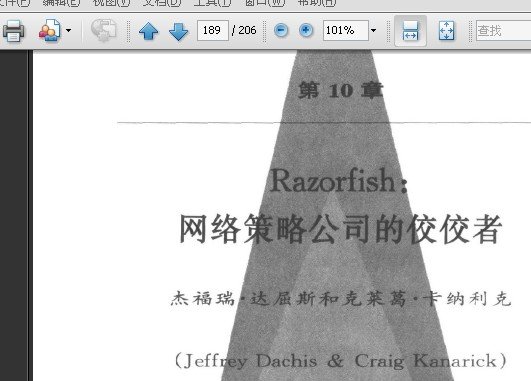This screenshot has height=381, width=531.
Task: Open the 窗口(W) menu
Action: click(265, 3)
